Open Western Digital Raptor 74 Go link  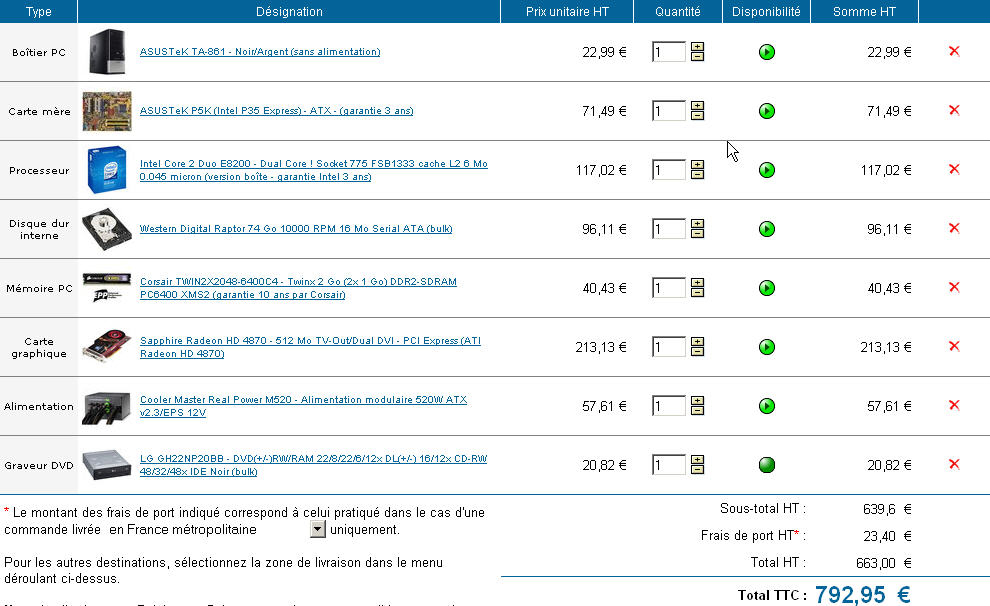click(296, 229)
